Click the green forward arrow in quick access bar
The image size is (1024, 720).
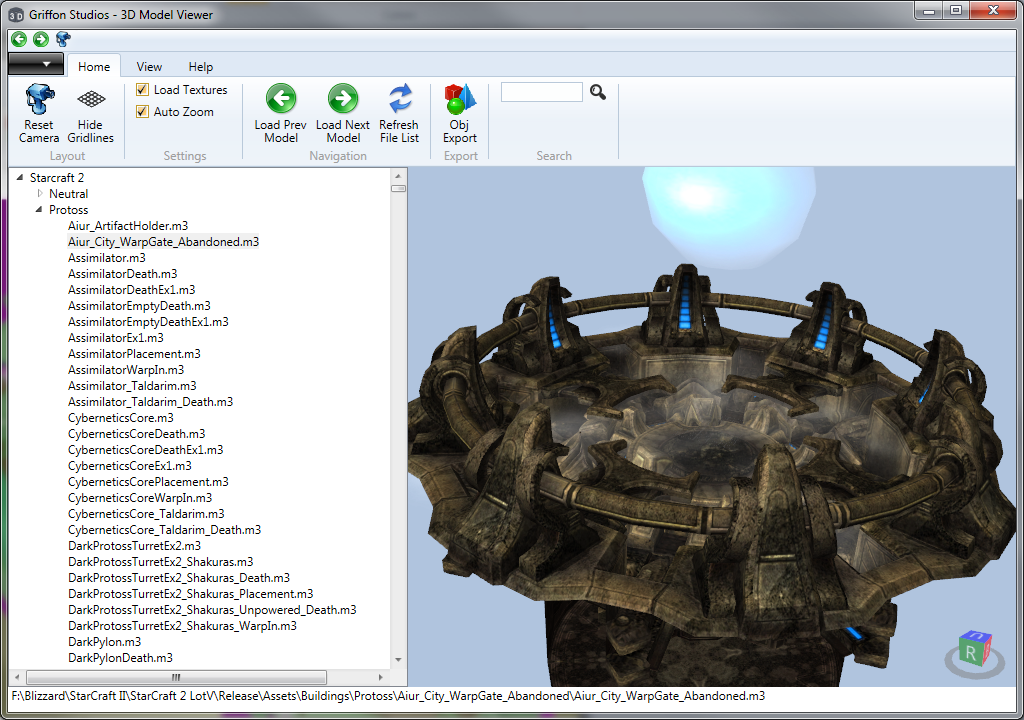click(41, 39)
